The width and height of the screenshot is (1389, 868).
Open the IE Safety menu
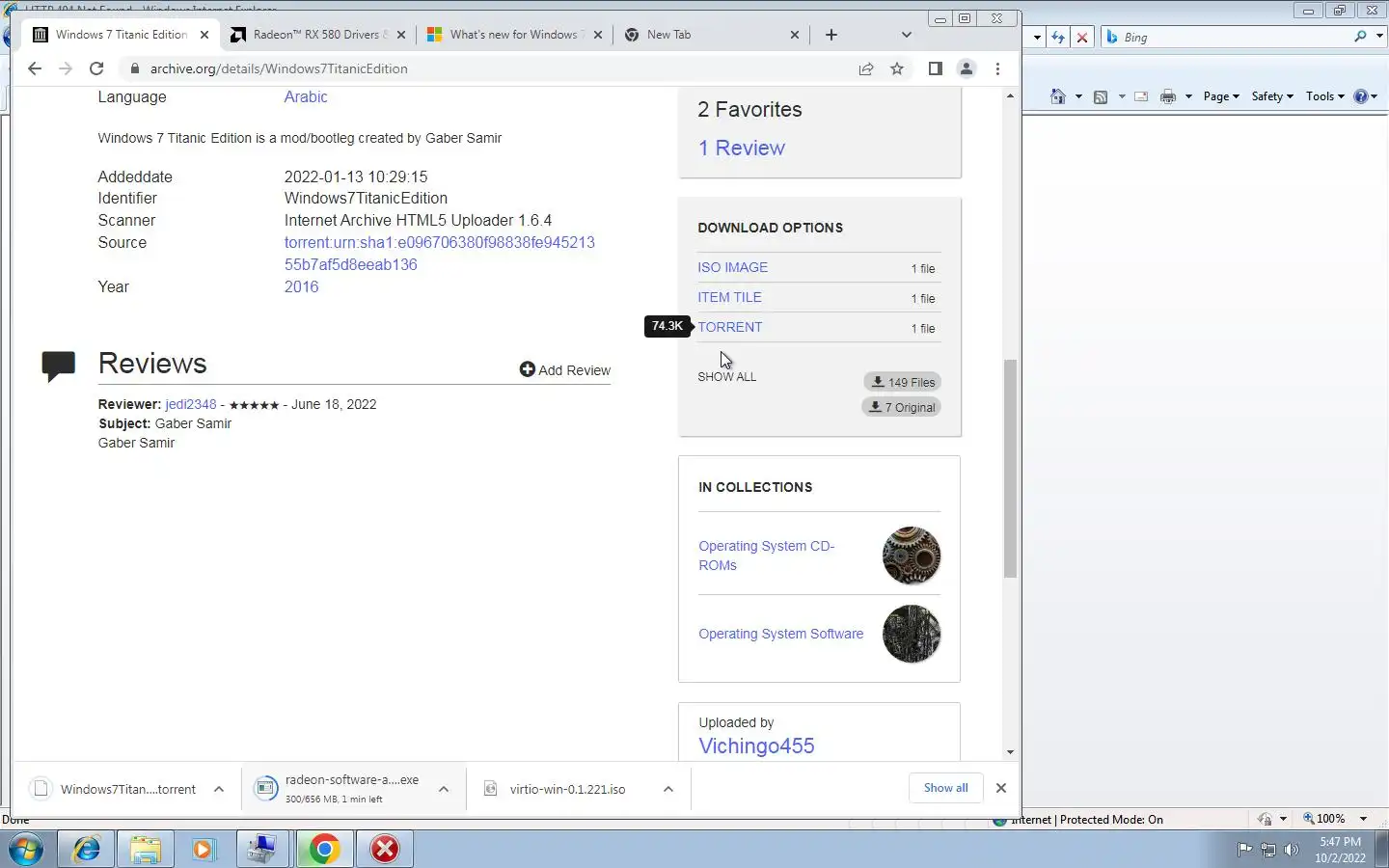coord(1272,96)
